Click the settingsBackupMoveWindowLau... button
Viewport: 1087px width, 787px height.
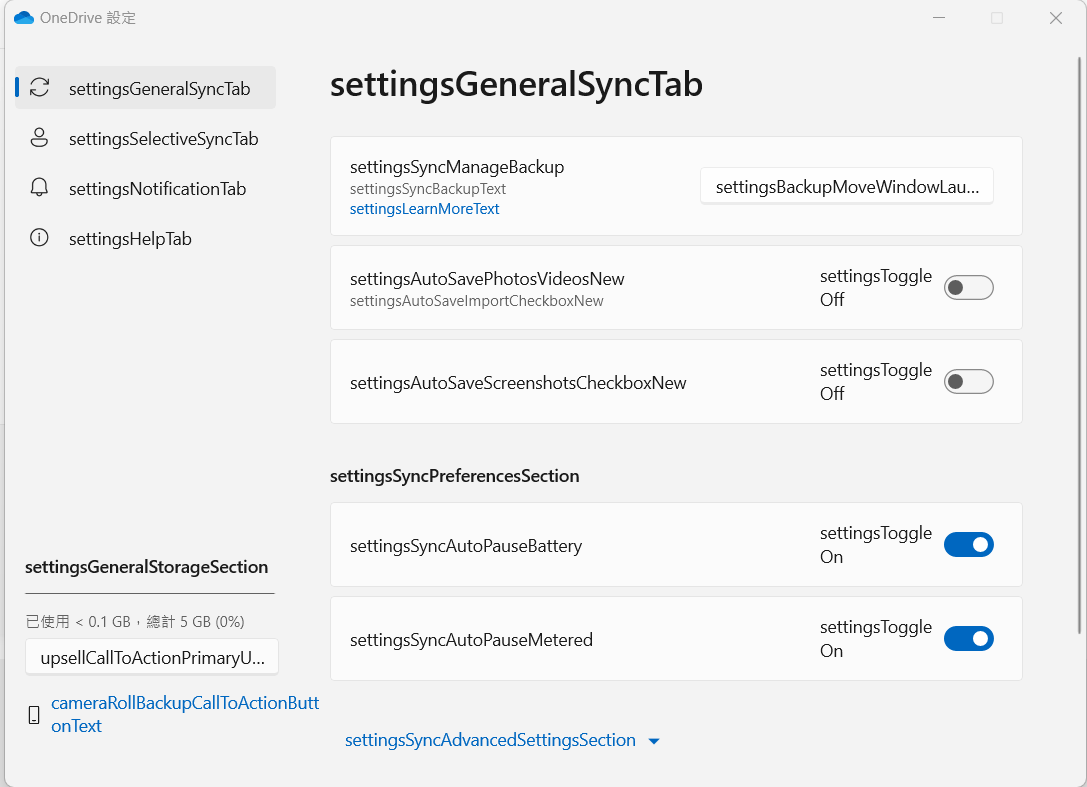coord(846,186)
